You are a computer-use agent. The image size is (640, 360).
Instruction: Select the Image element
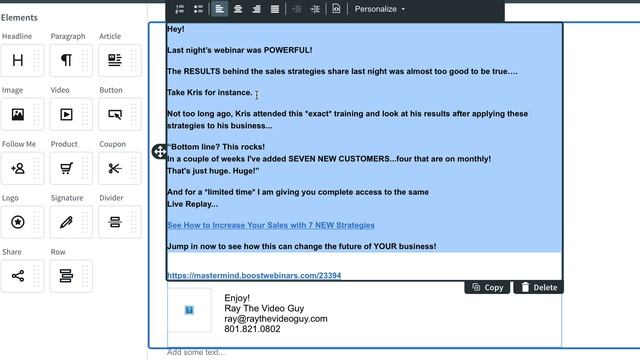(x=22, y=114)
